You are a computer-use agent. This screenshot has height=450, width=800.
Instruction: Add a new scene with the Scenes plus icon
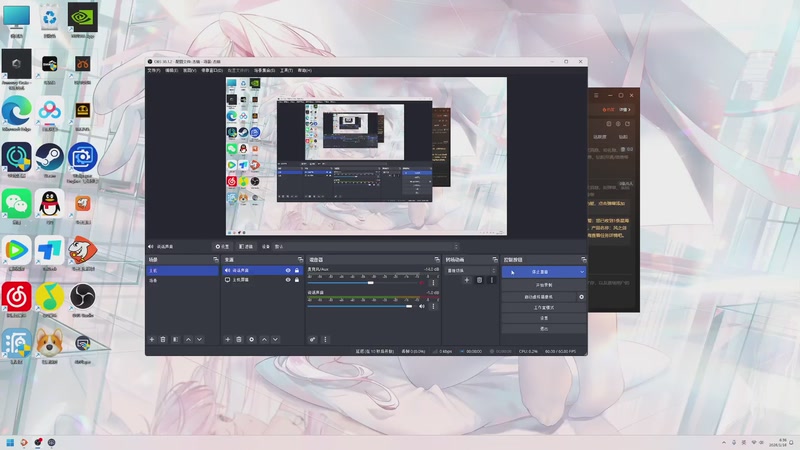(152, 339)
